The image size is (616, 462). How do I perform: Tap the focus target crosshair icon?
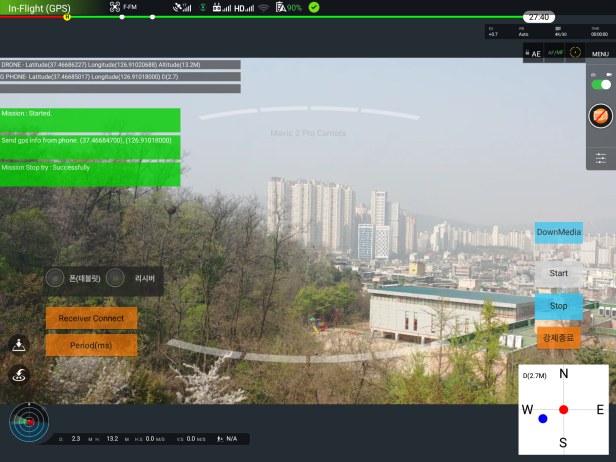tap(575, 52)
